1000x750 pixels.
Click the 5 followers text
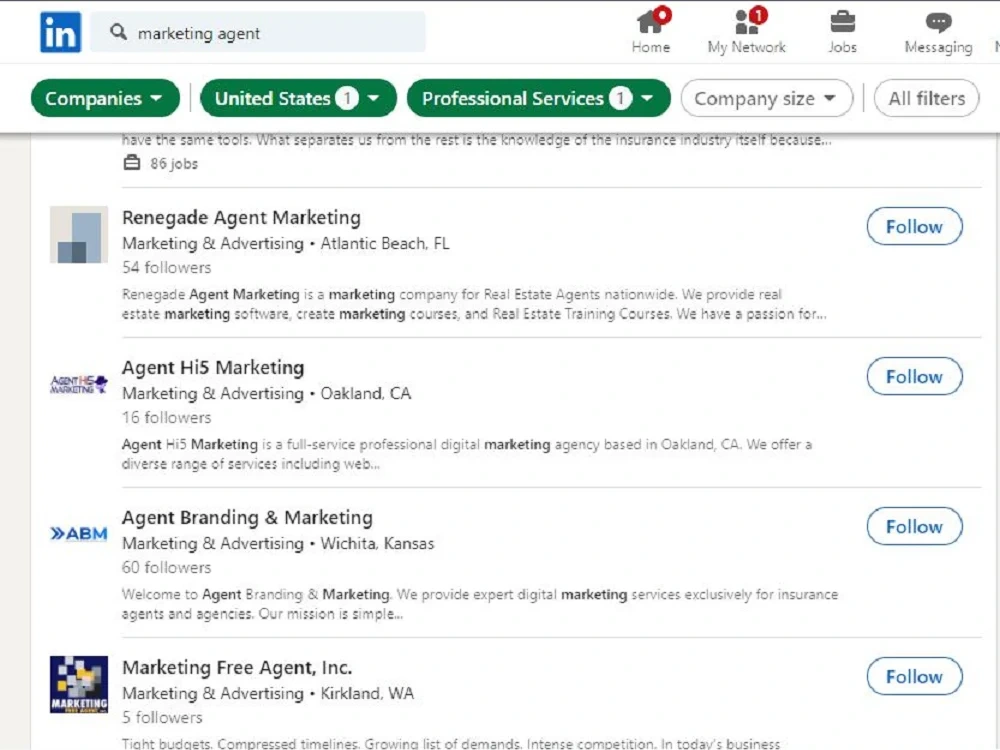pos(162,717)
